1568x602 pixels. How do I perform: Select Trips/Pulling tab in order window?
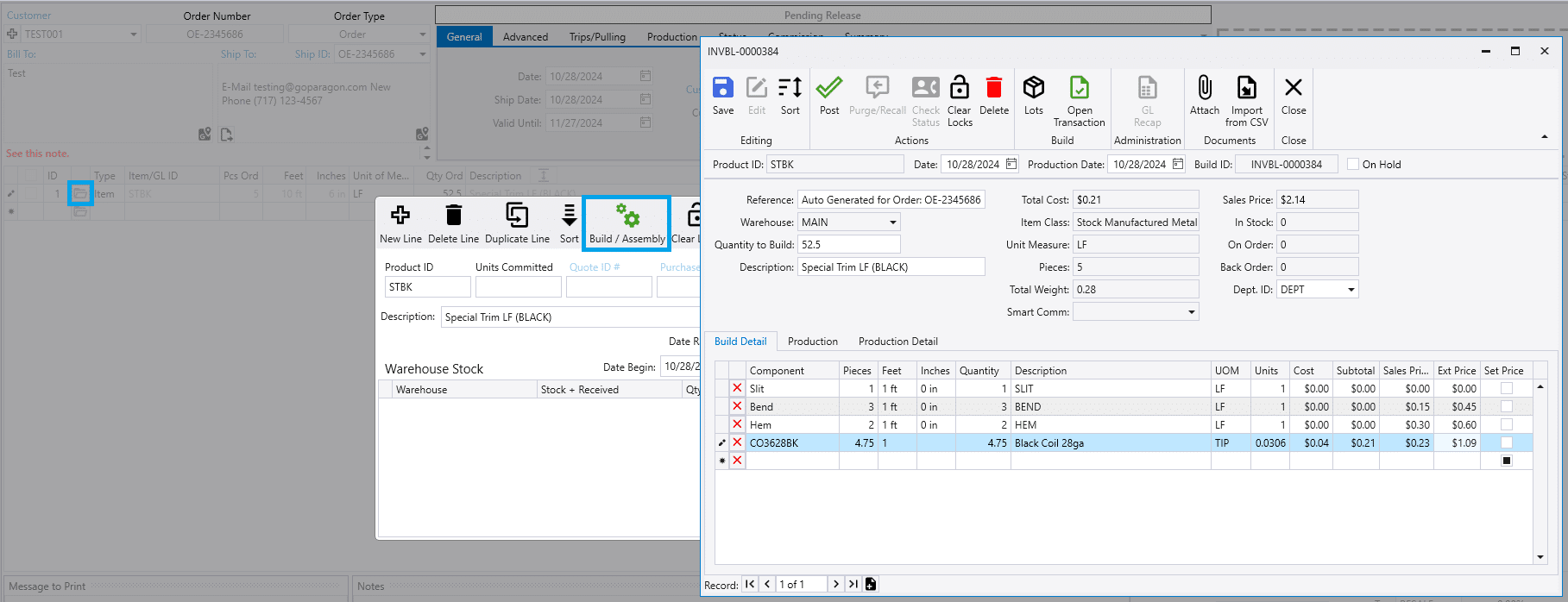click(597, 37)
